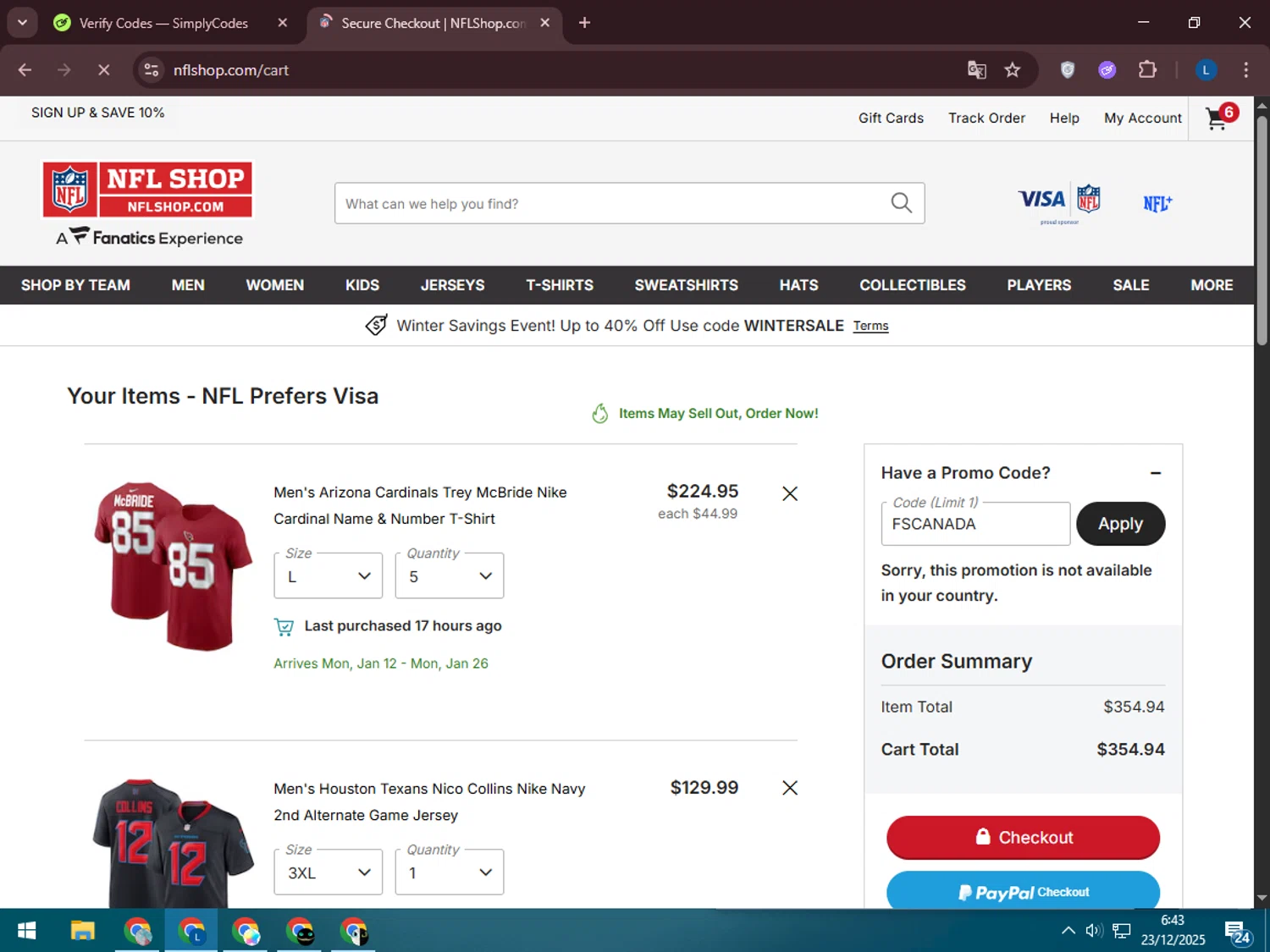Image resolution: width=1270 pixels, height=952 pixels.
Task: Open the notification center icon
Action: pos(1237,932)
